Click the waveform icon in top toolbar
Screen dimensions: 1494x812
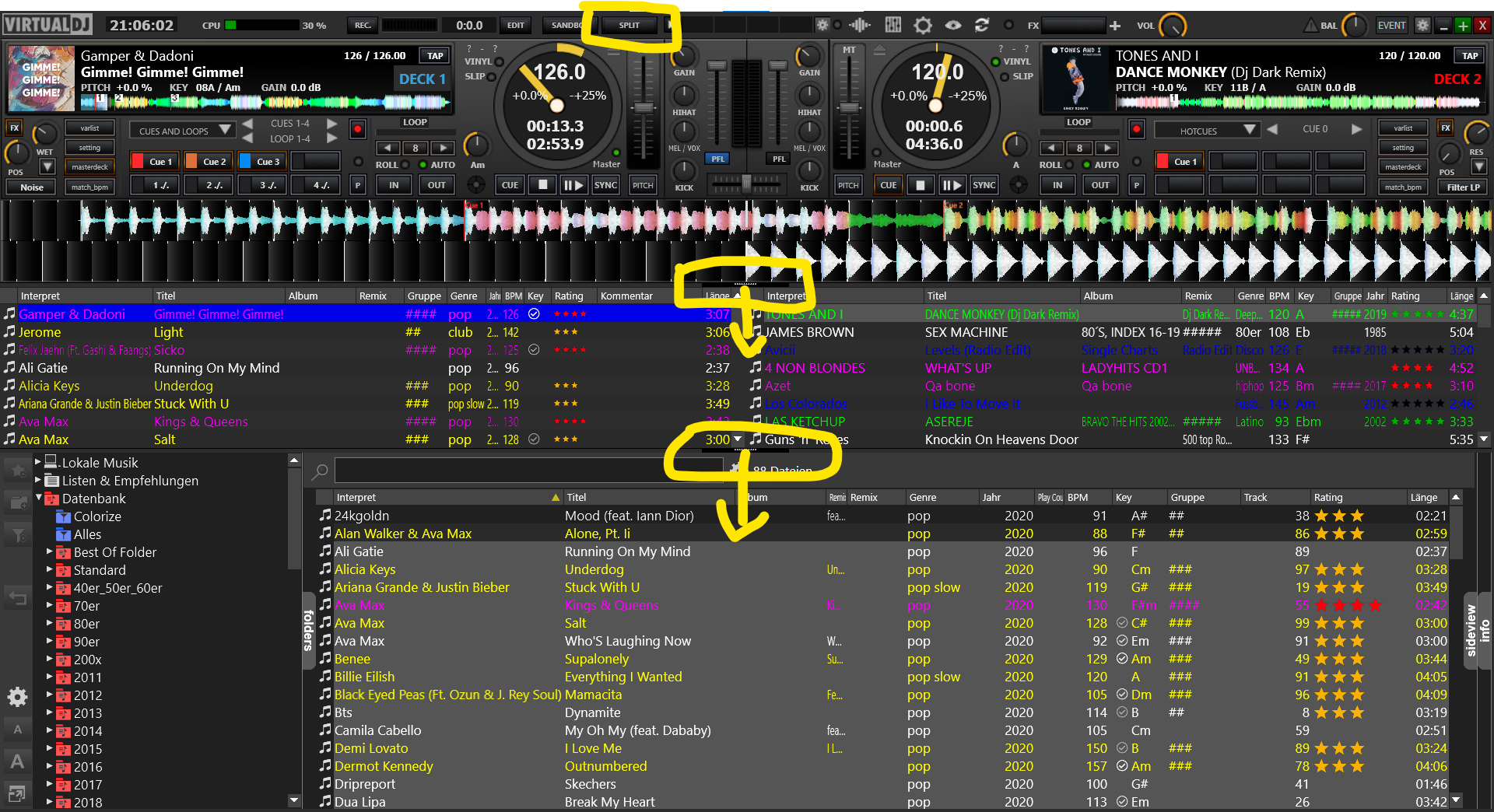tap(859, 25)
